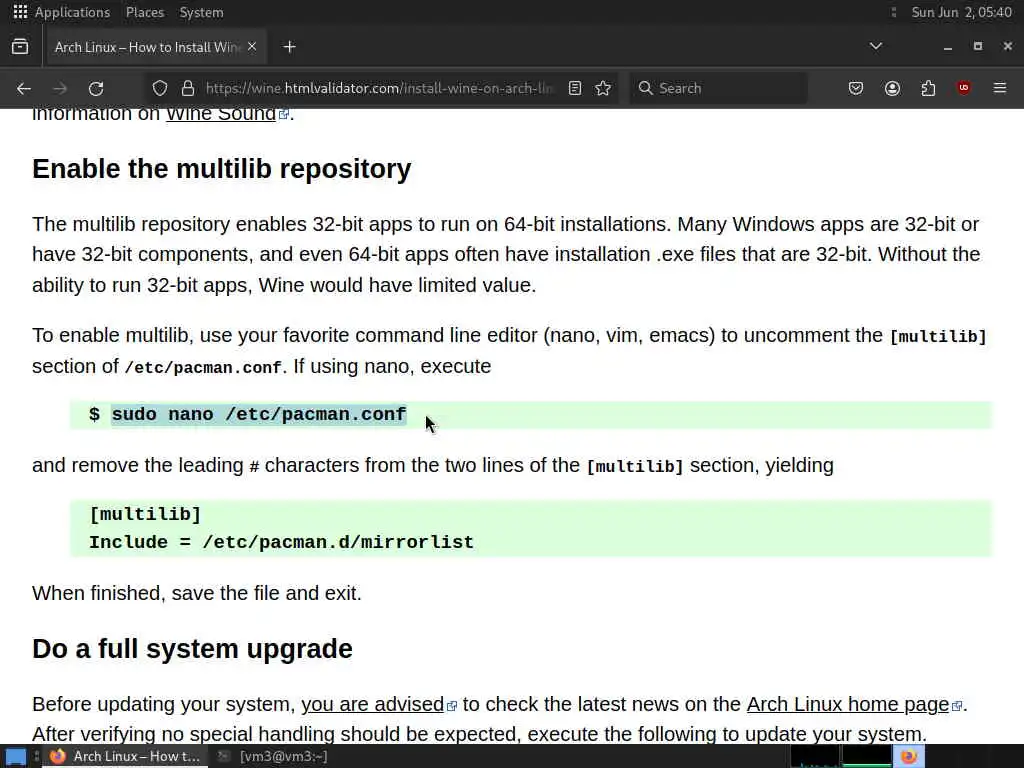The width and height of the screenshot is (1024, 768).
Task: Toggle reader view
Action: [575, 88]
